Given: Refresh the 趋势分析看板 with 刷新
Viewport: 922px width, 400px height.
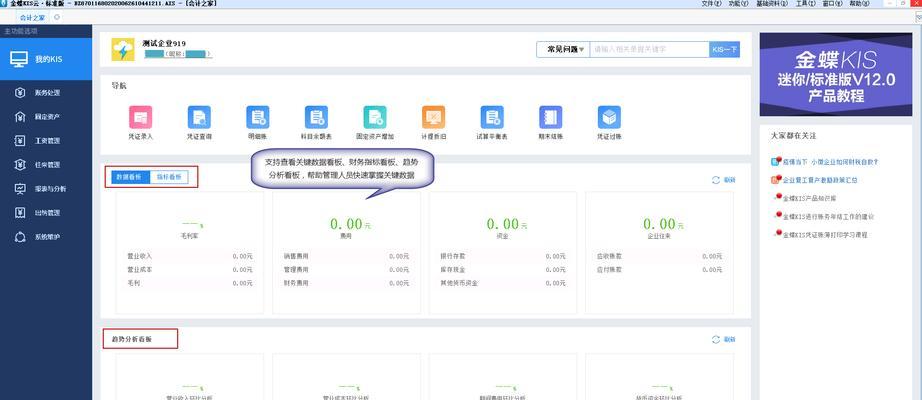Looking at the screenshot, I should (x=723, y=339).
